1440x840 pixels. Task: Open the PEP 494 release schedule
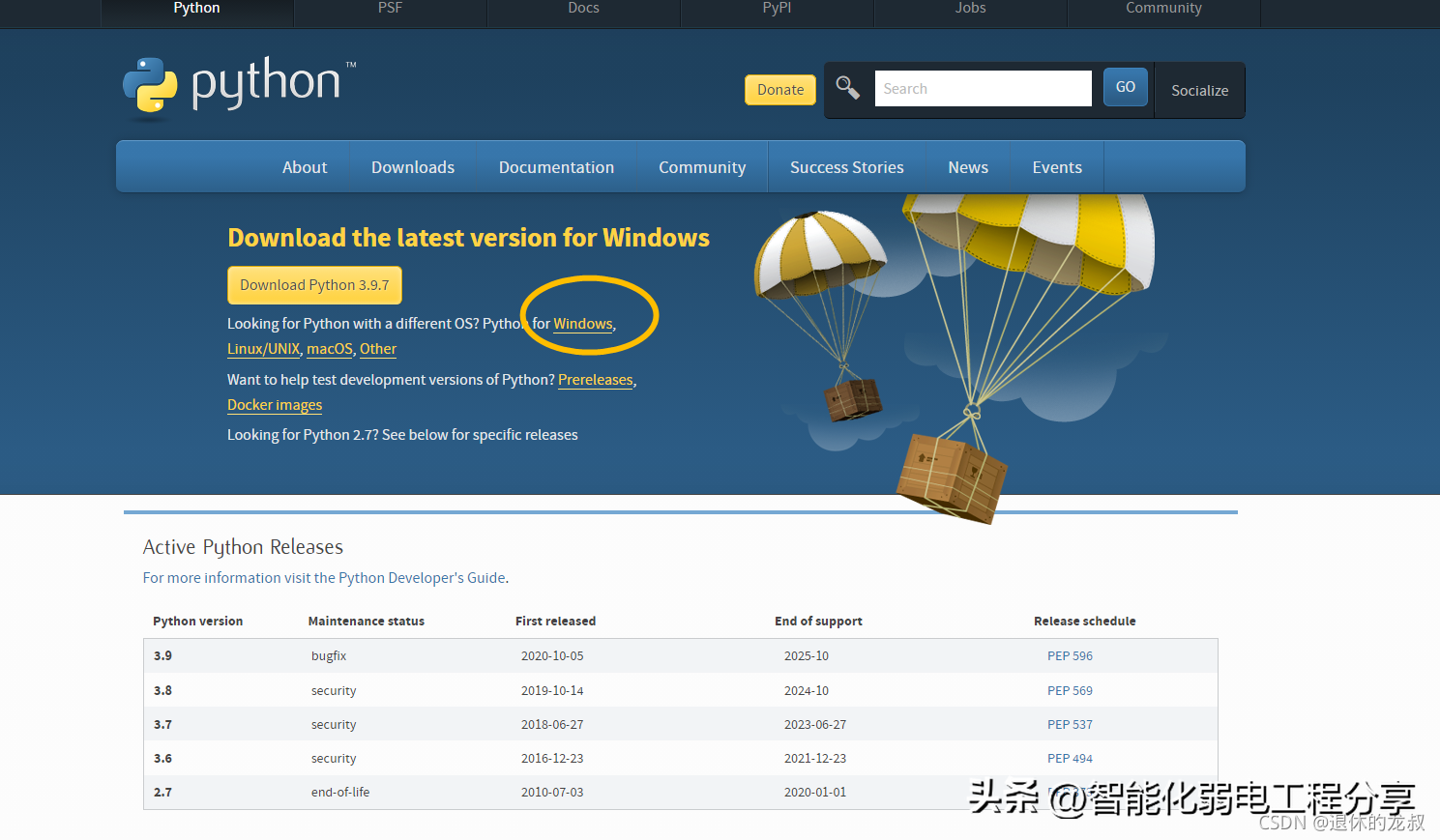point(1070,759)
